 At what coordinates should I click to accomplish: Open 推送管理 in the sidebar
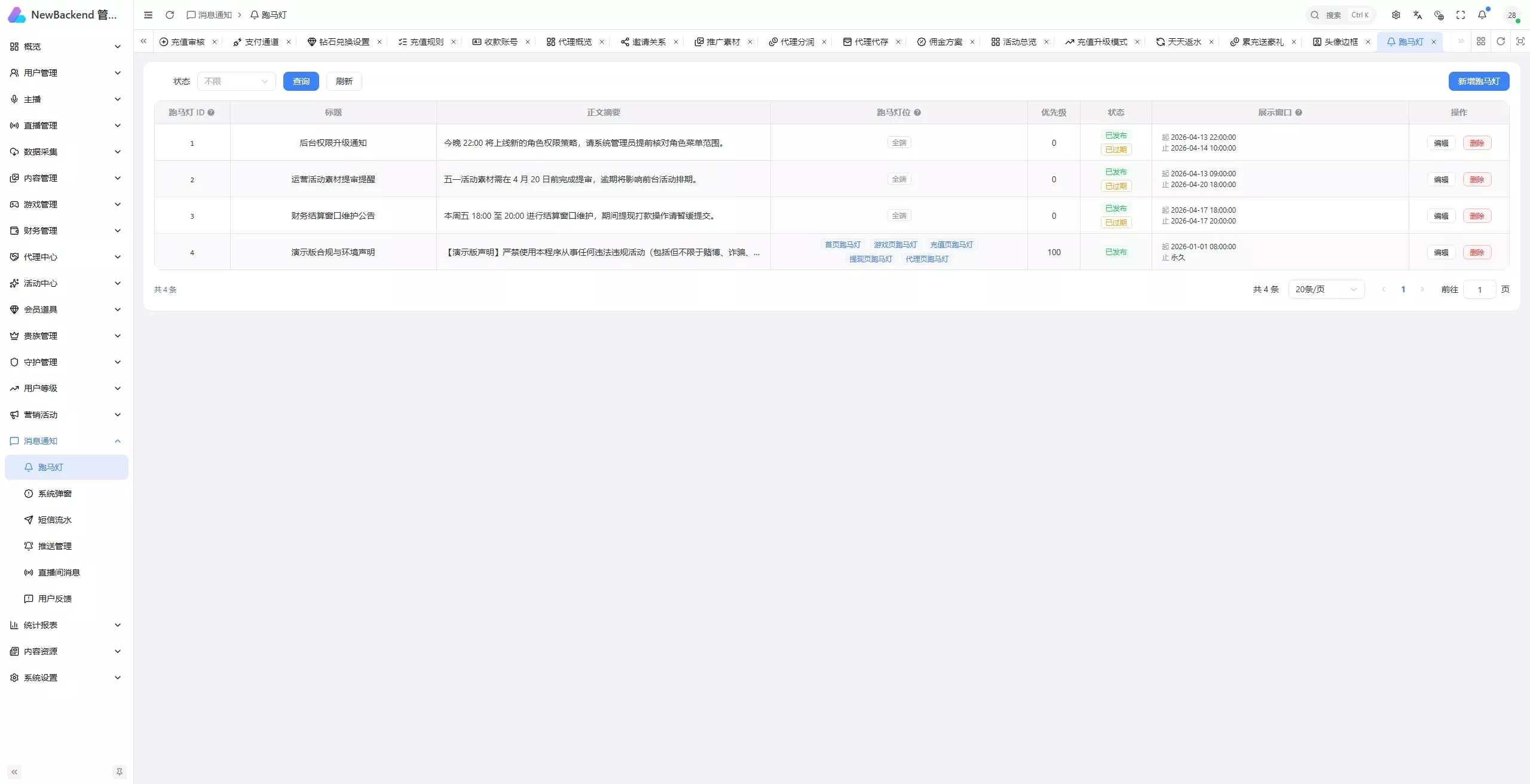(66, 546)
